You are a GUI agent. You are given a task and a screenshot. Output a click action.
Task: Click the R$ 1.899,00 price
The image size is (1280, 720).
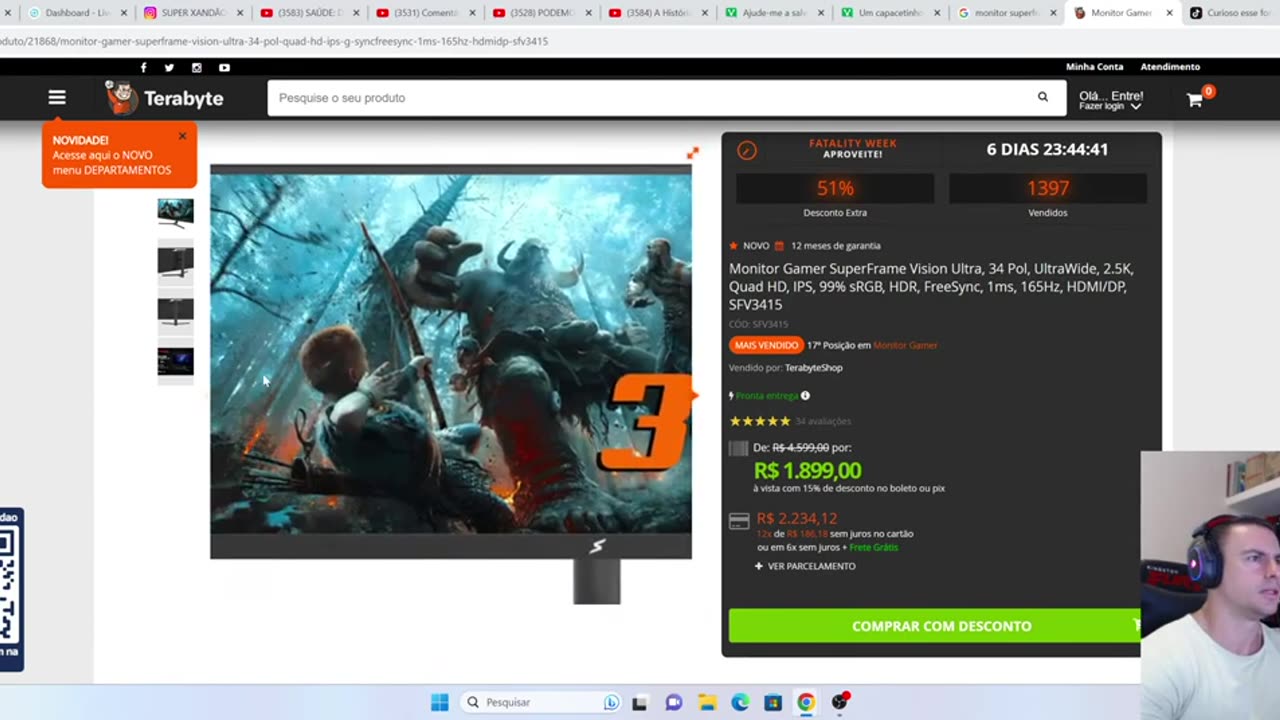[807, 470]
